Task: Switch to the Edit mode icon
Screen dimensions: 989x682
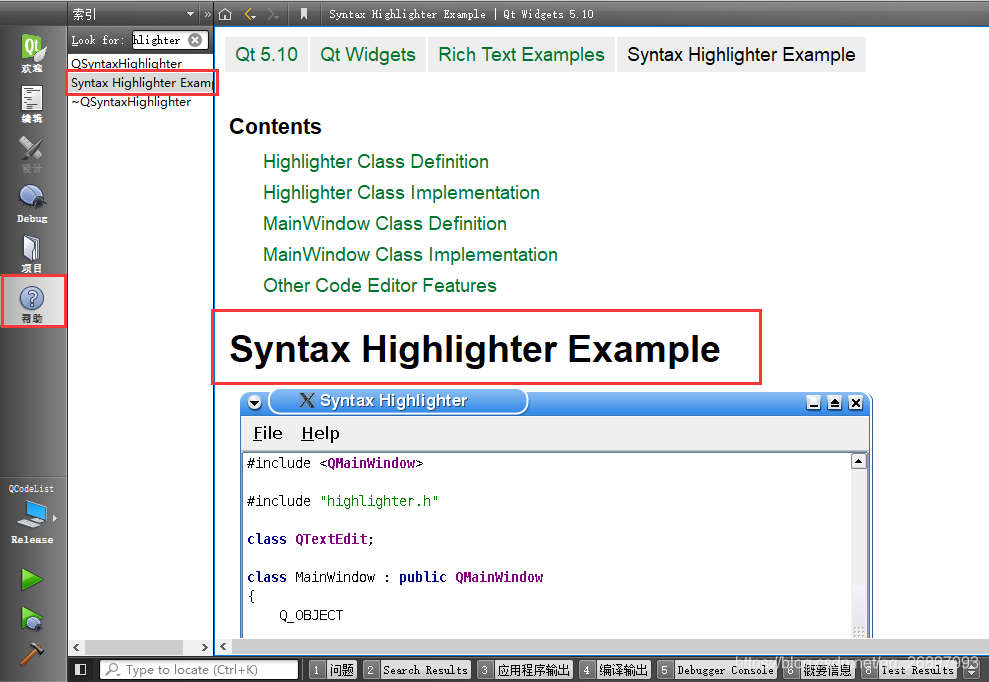Action: coord(32,104)
